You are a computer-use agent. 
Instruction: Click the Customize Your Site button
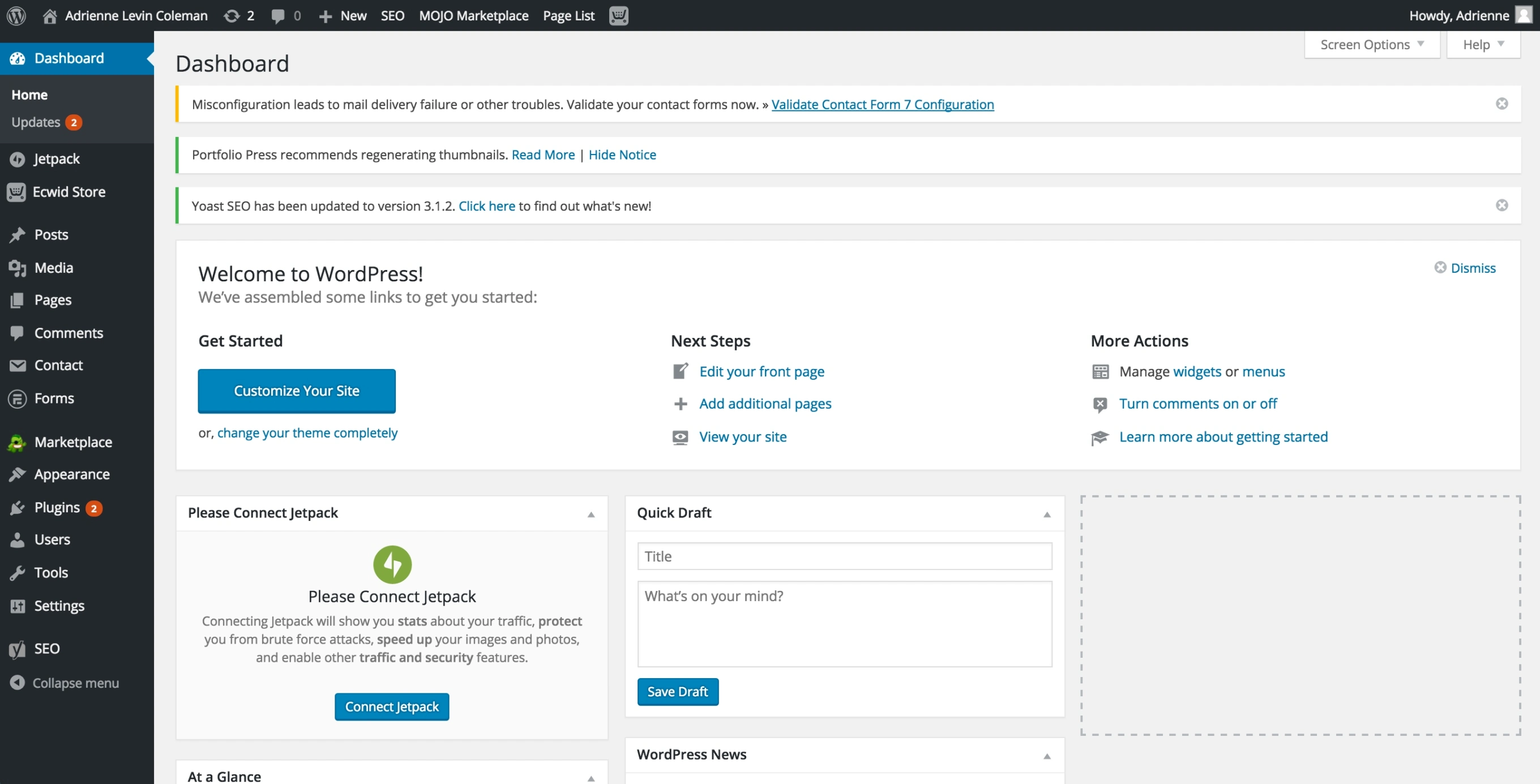(296, 390)
